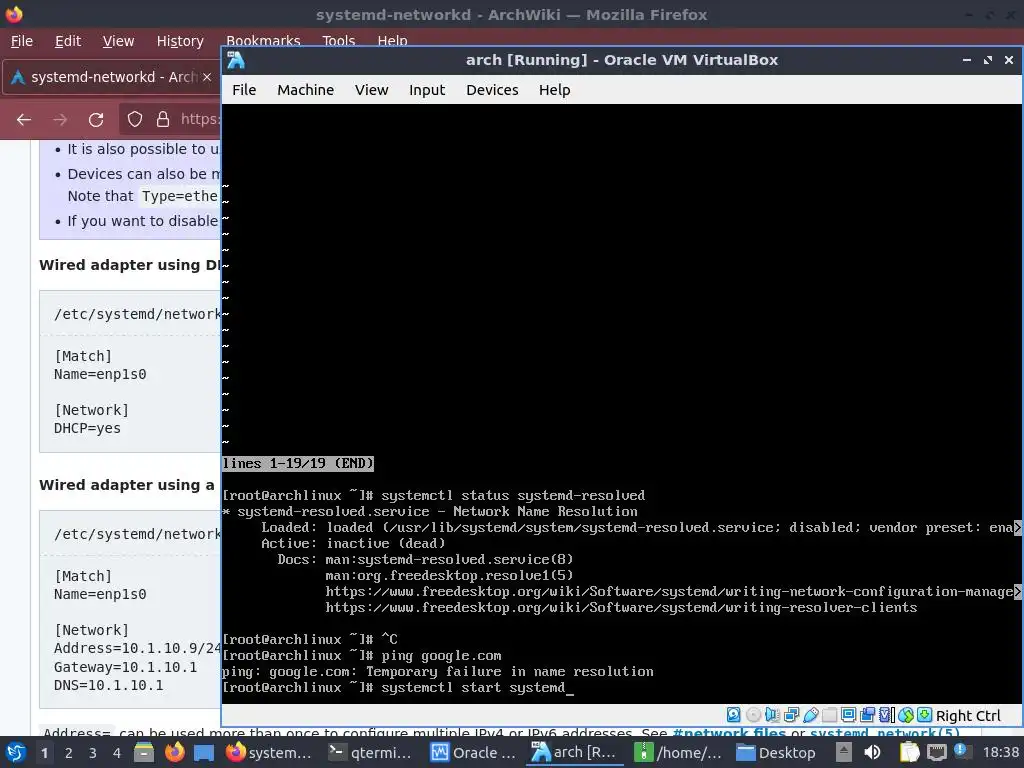Open the VirtualBox Help menu
The image size is (1024, 768).
pos(554,90)
